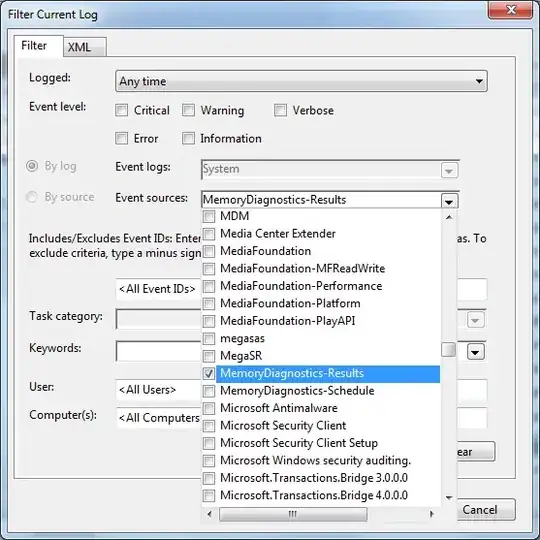Click the partially hidden Clear button
The image size is (540, 540).
tap(476, 451)
